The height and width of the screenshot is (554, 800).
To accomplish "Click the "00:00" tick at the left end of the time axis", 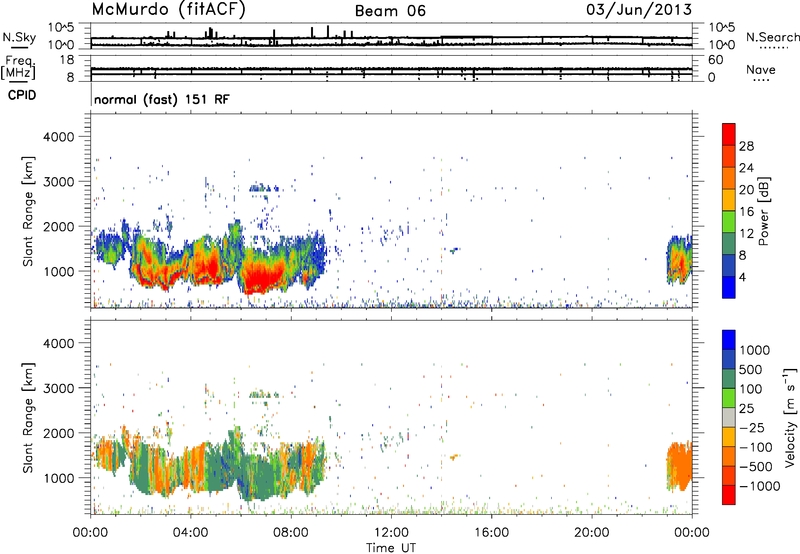I will tap(90, 533).
